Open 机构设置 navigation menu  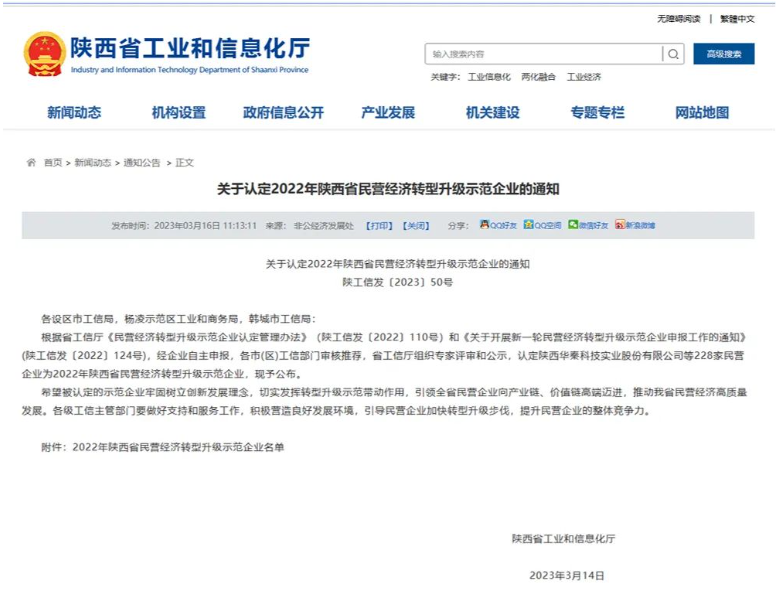[x=179, y=112]
